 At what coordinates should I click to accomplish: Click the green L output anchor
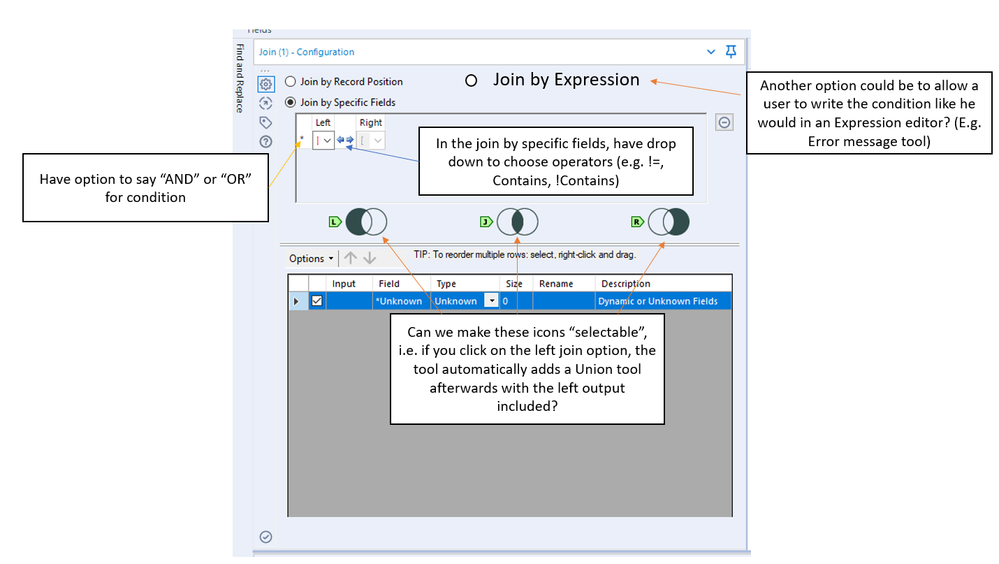(335, 222)
